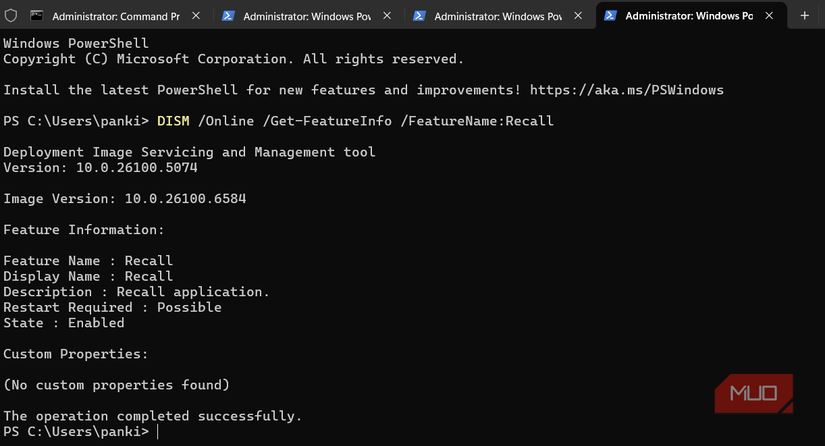Click the Command Prompt tab icon
825x446 pixels.
(x=36, y=16)
